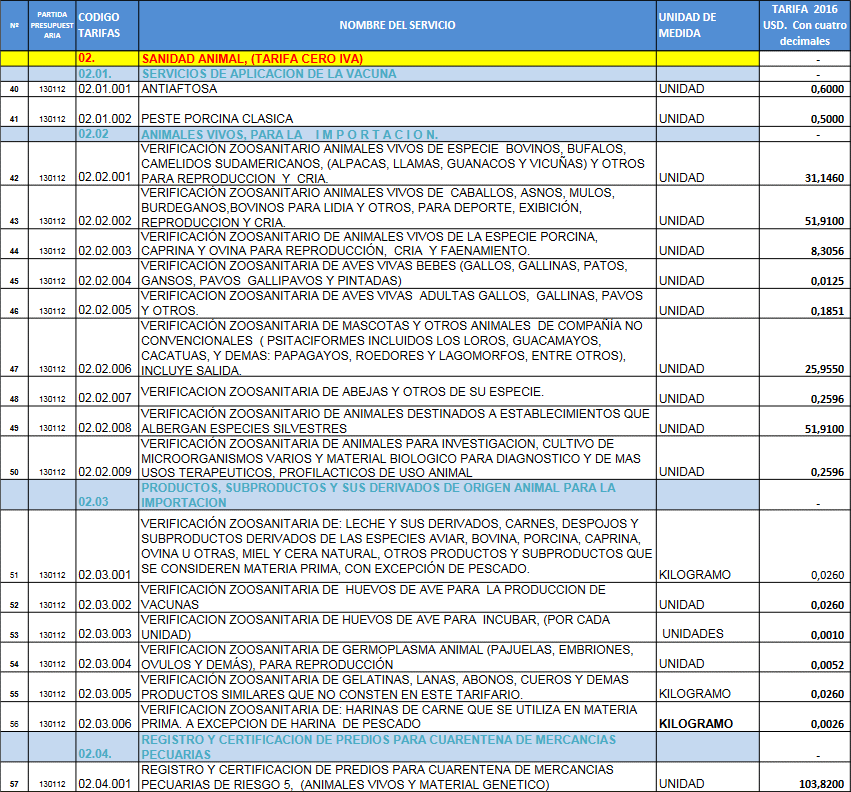Select the PESTE PORCINA CLASICA cell

[396, 119]
